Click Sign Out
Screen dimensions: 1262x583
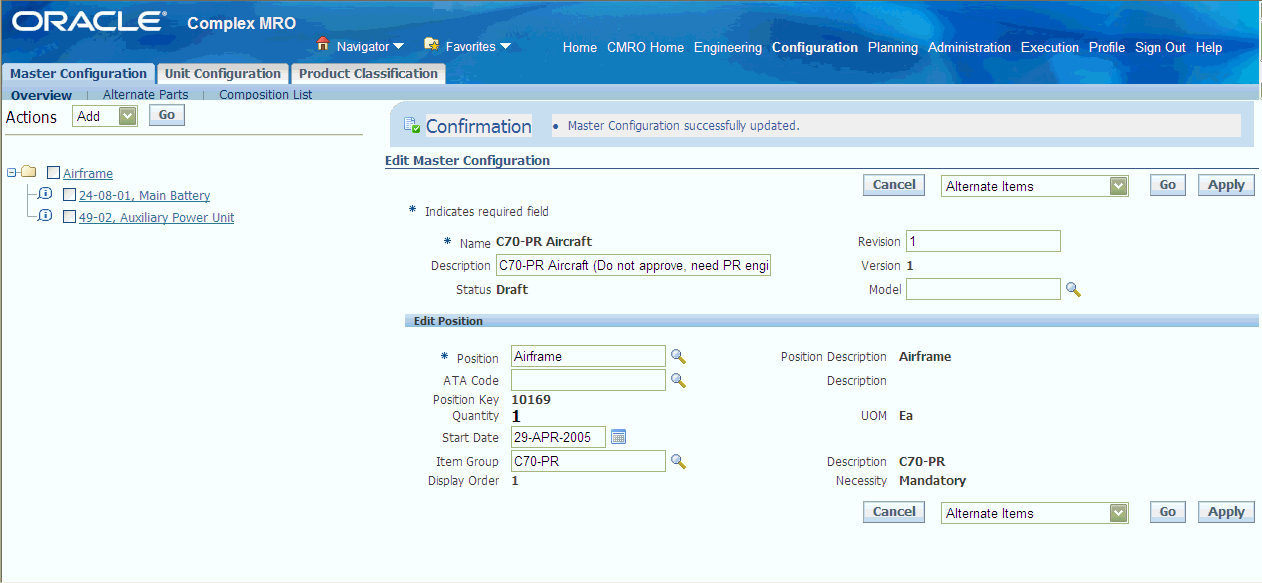click(x=1160, y=47)
